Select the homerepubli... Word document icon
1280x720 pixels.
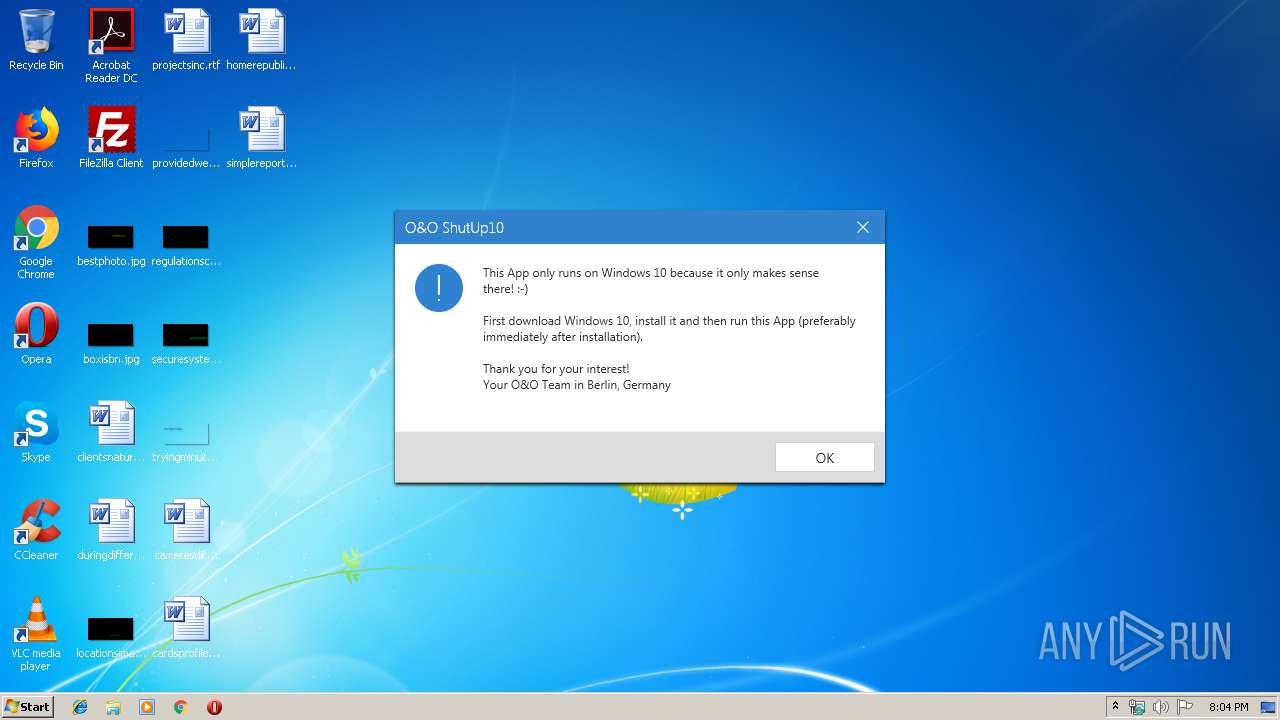click(x=261, y=40)
